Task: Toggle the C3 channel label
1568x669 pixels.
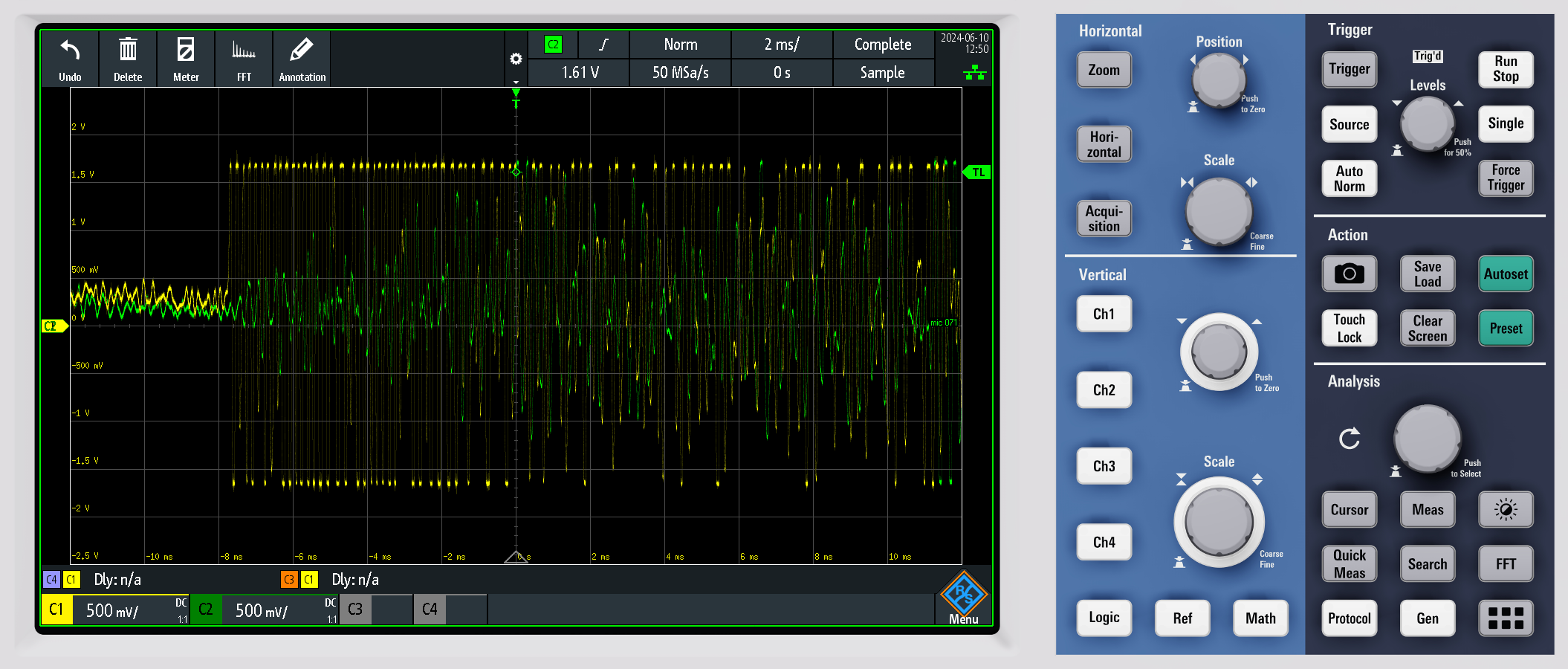Action: (x=355, y=610)
